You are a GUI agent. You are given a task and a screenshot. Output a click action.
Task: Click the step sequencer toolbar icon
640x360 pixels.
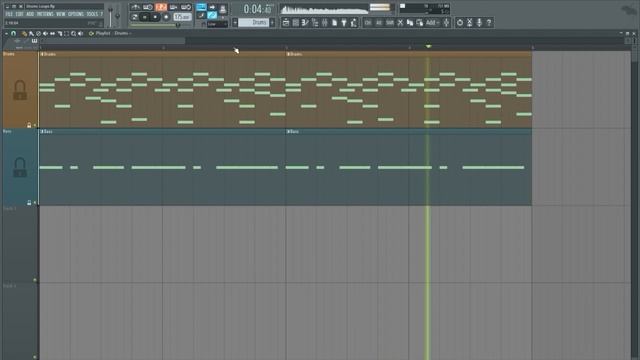pos(296,22)
